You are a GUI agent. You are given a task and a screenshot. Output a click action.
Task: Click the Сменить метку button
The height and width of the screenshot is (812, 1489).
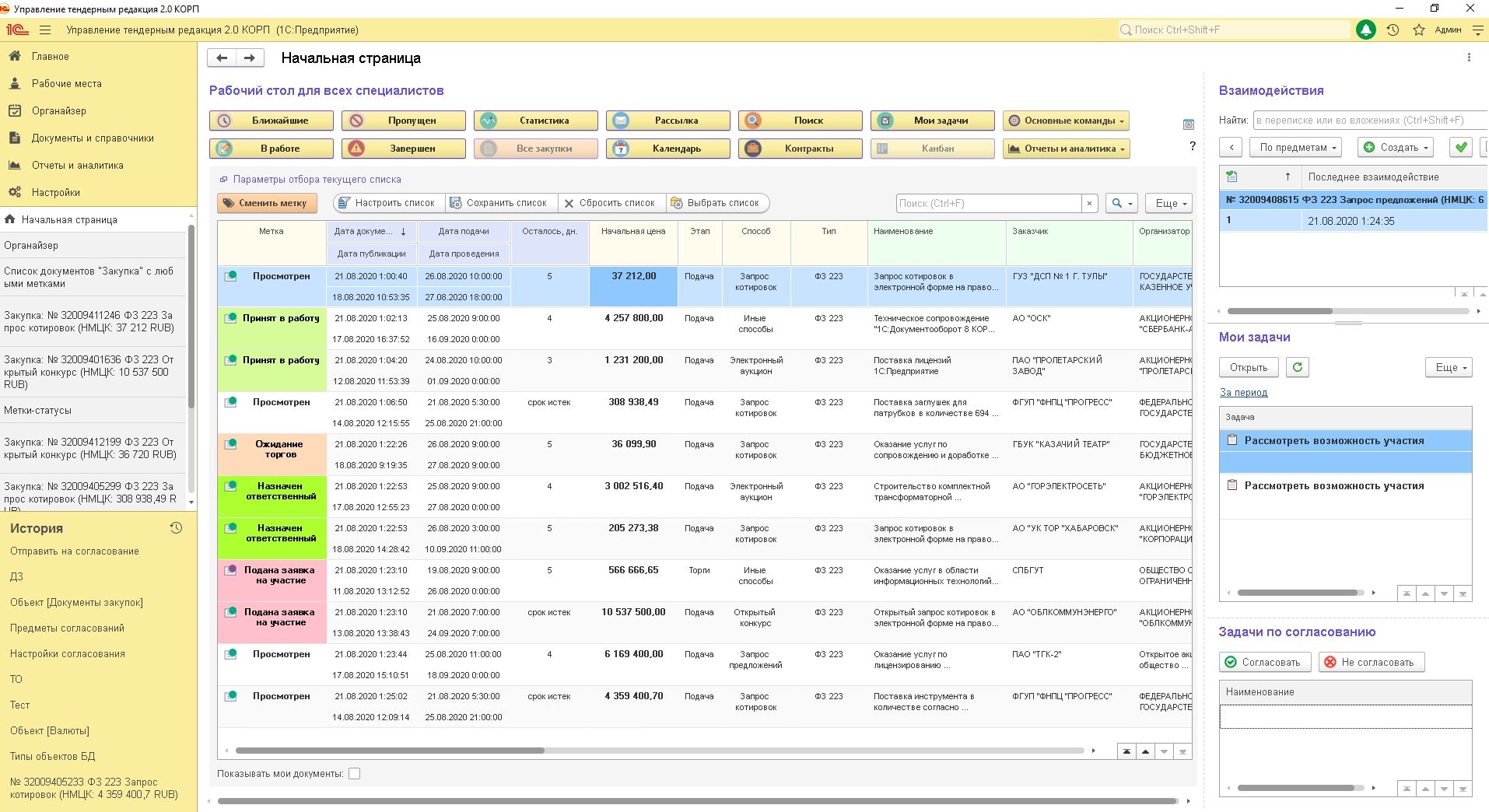[266, 203]
